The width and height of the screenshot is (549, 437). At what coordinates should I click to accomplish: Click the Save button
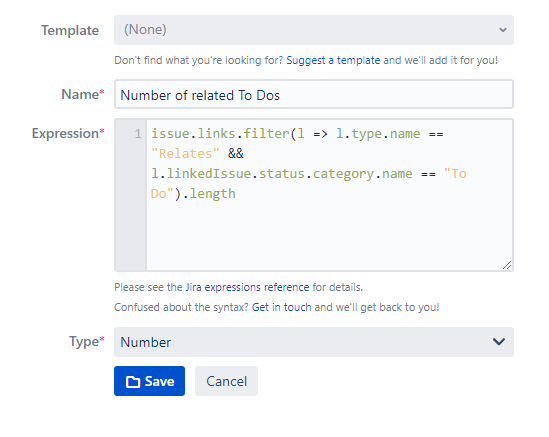click(x=150, y=381)
